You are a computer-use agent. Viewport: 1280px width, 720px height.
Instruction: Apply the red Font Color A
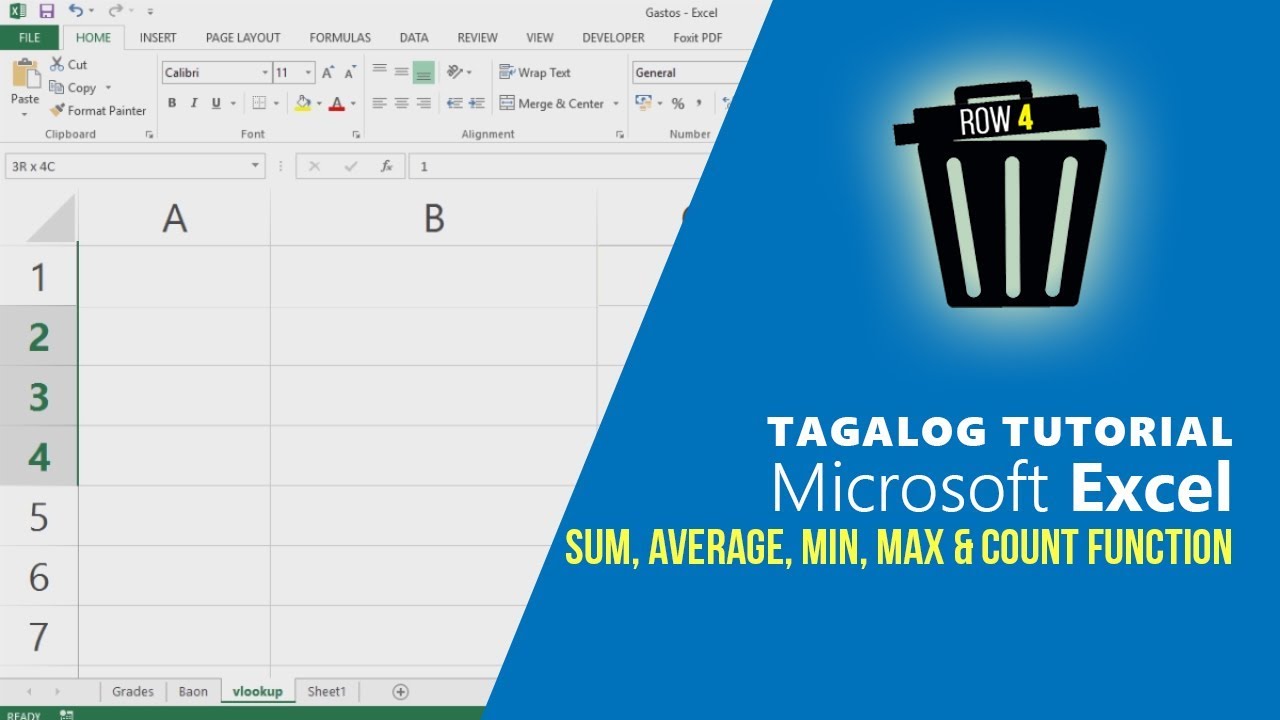coord(337,103)
